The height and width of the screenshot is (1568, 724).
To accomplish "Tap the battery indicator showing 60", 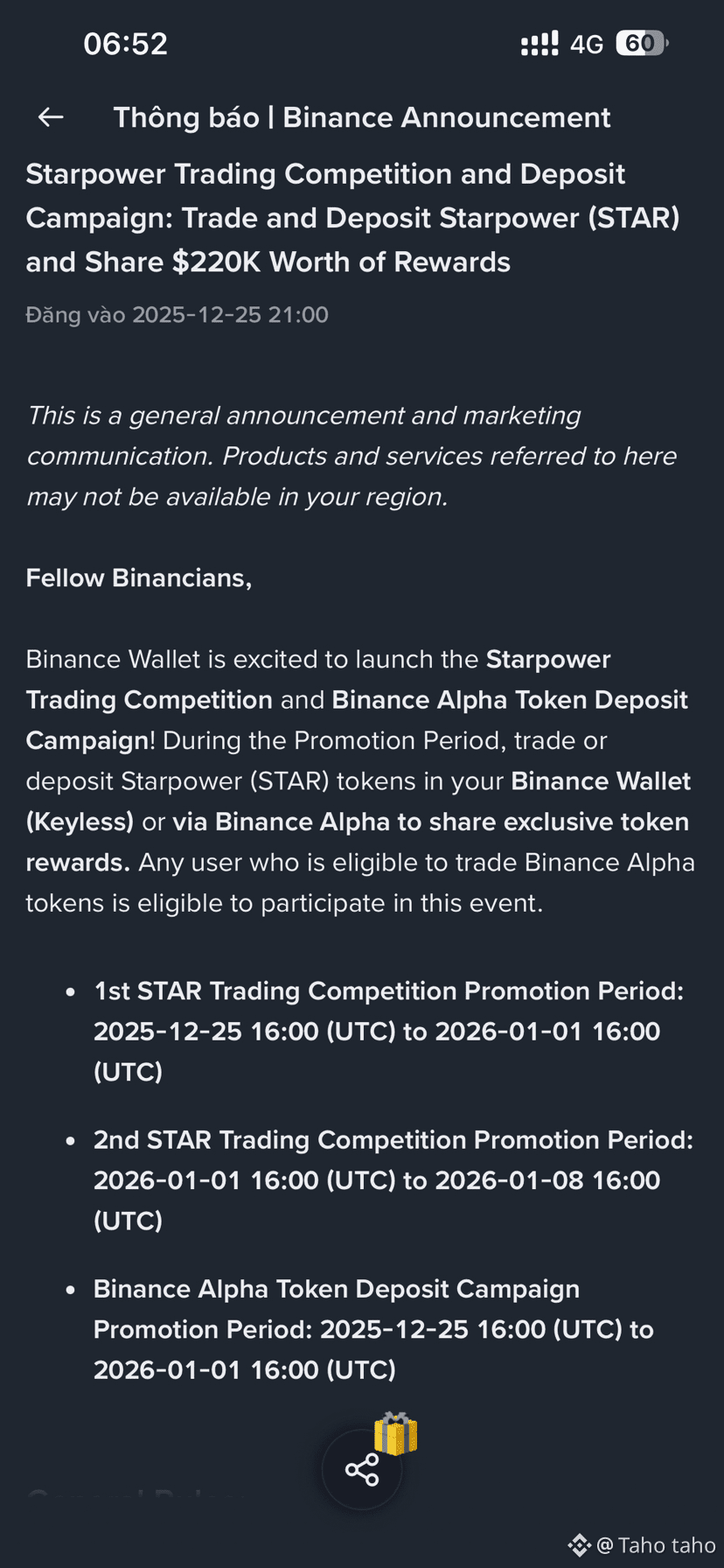I will point(642,43).
